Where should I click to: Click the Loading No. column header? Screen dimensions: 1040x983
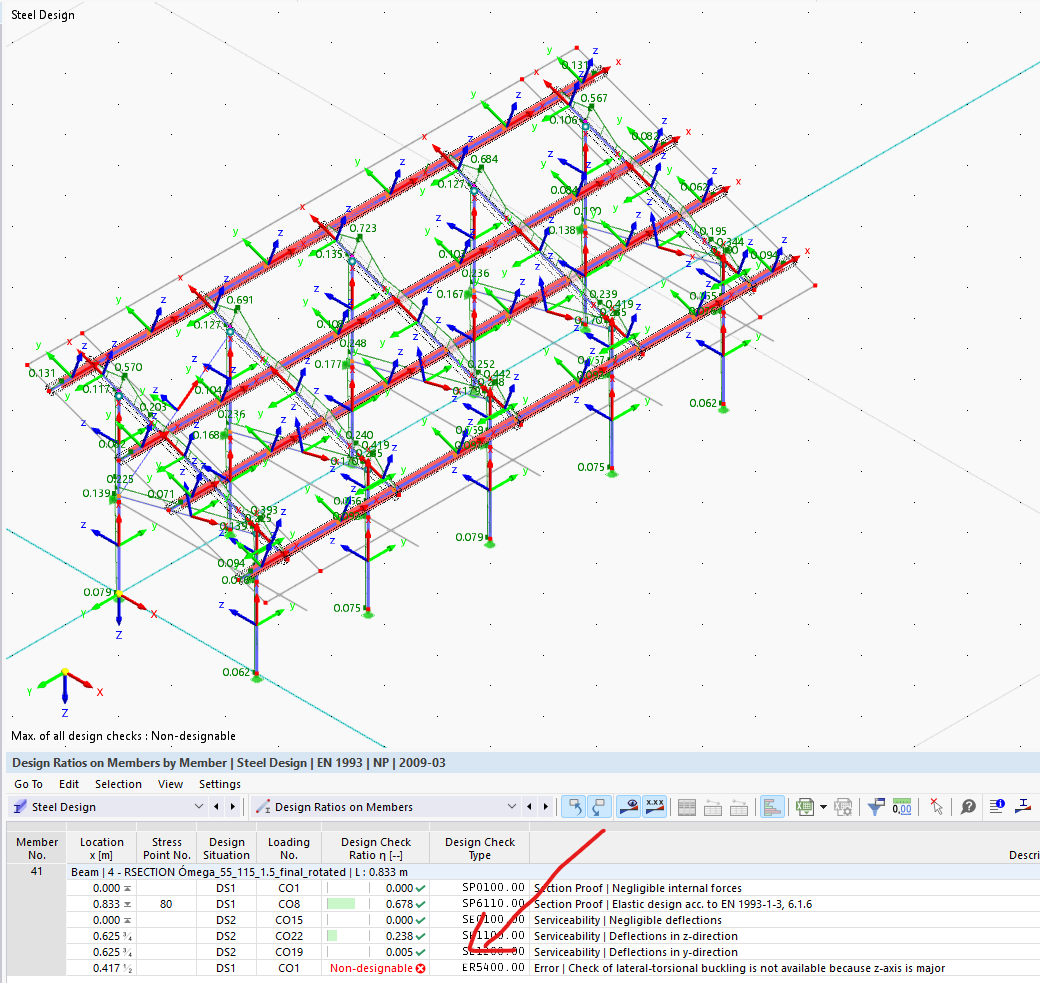coord(289,848)
